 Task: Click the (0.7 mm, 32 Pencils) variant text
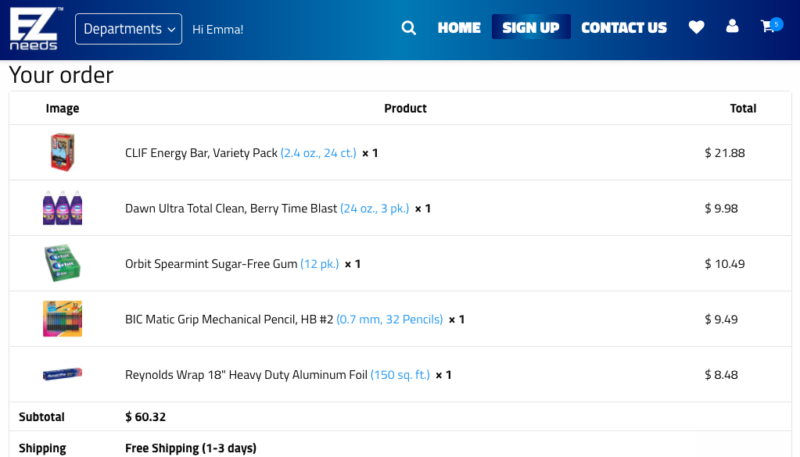pos(389,320)
